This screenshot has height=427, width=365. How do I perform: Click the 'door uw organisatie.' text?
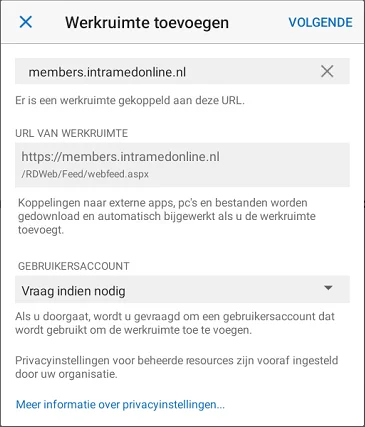coord(66,374)
